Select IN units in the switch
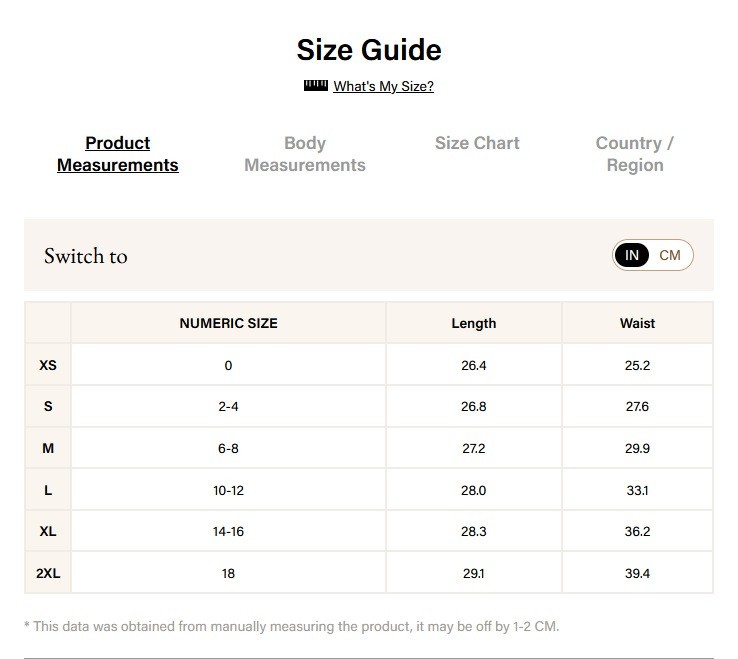The height and width of the screenshot is (659, 738). [x=632, y=255]
